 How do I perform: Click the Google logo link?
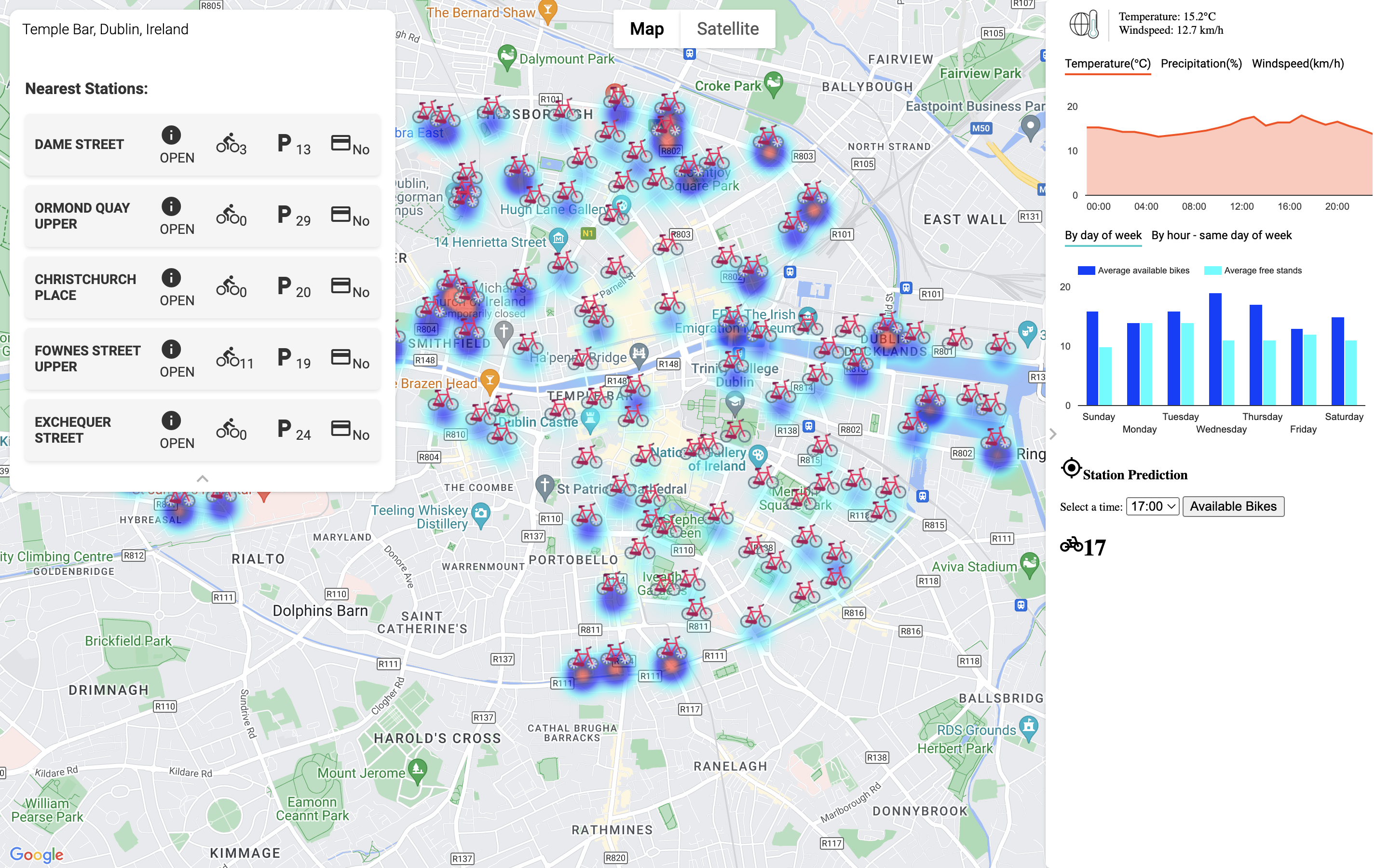(x=37, y=854)
